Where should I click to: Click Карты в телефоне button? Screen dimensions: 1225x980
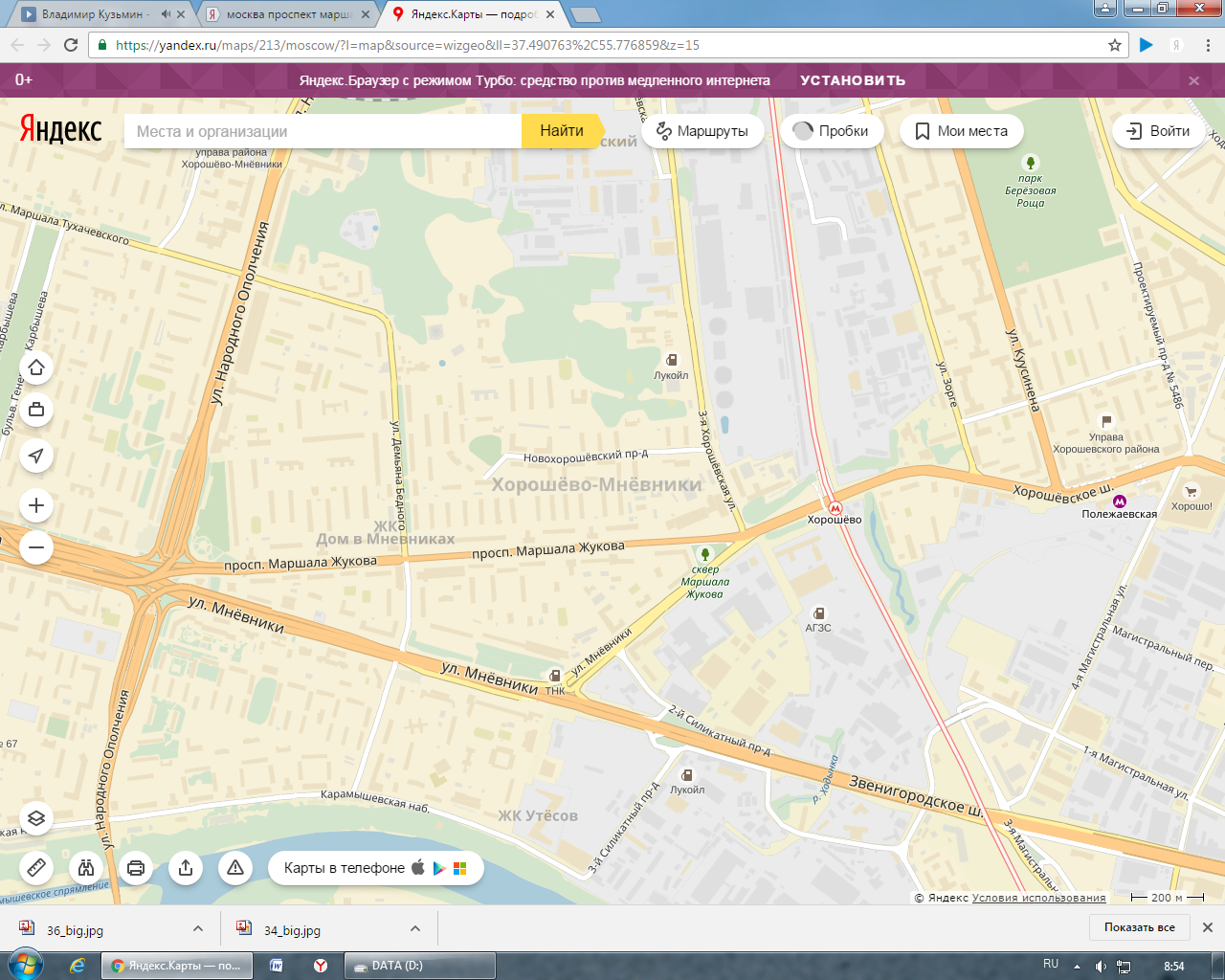tap(375, 868)
